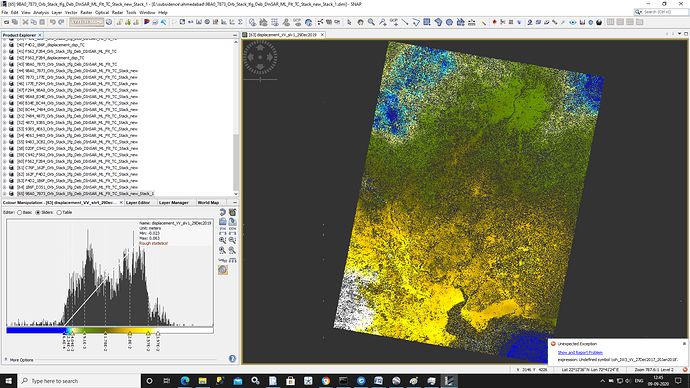Click Log scale display icon
The image size is (690, 388).
coord(223,260)
